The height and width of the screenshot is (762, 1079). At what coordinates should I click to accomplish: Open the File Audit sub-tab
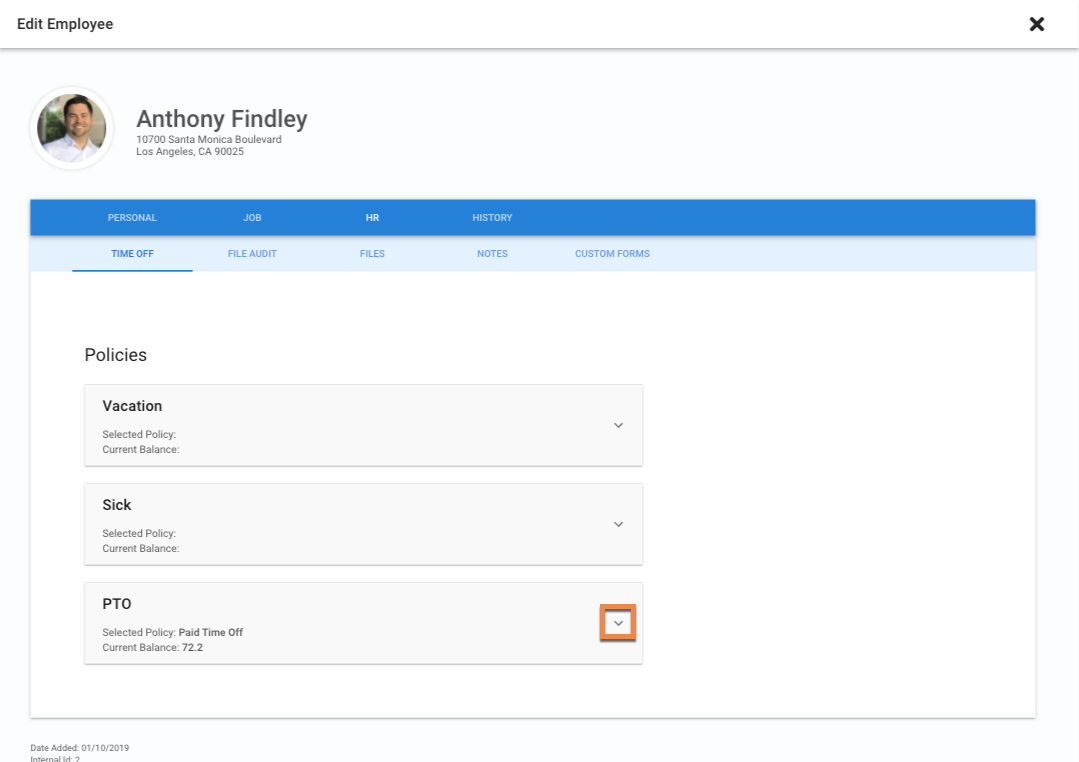252,254
